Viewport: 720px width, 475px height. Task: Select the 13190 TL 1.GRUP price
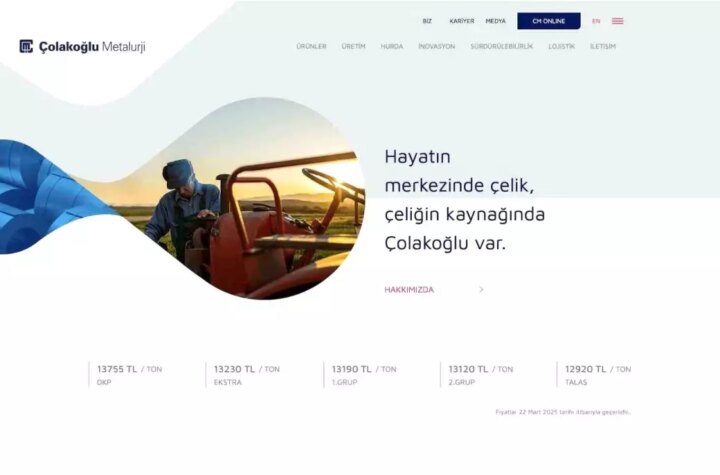coord(364,375)
